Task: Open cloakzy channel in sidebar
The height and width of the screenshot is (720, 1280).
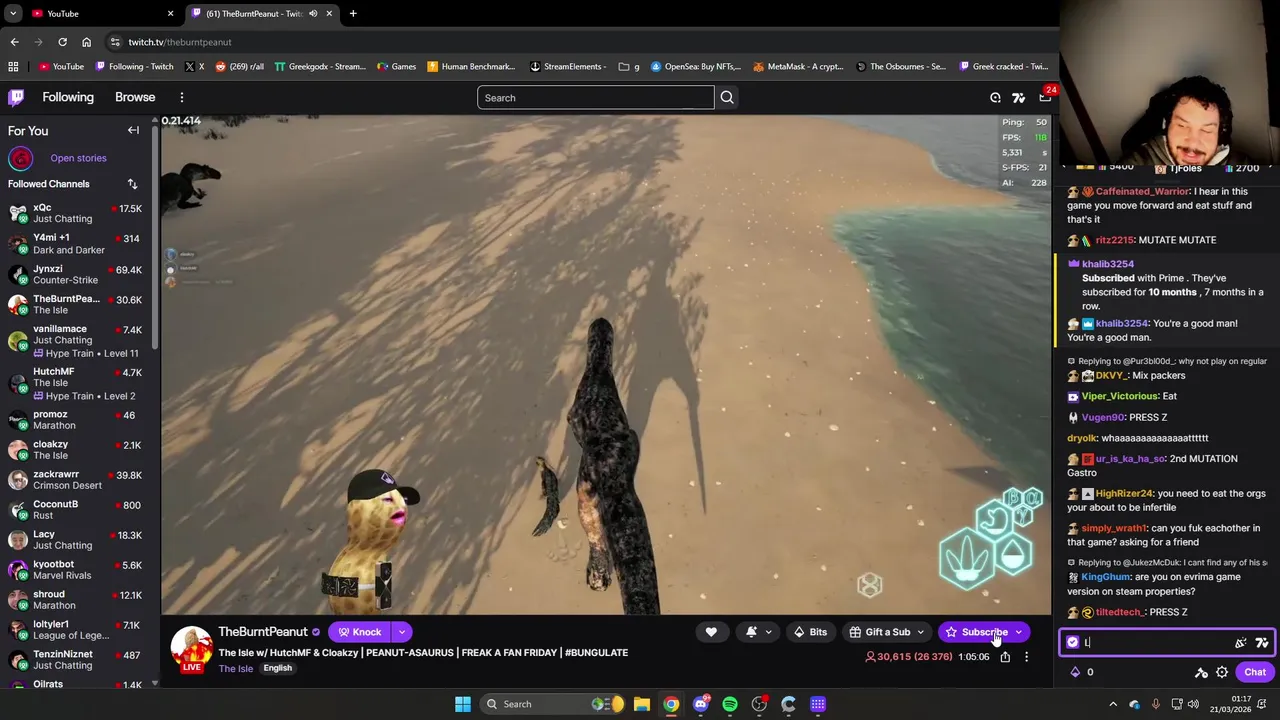Action: pos(76,449)
